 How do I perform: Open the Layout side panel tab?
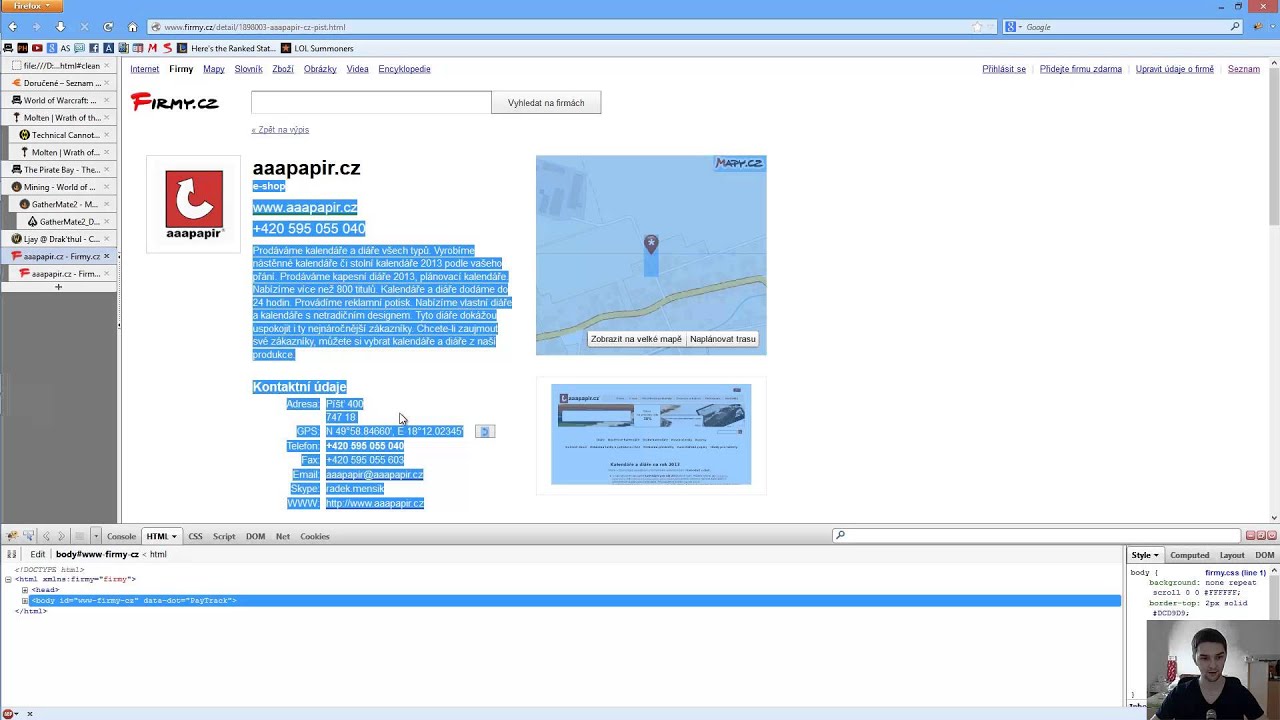coord(1232,555)
